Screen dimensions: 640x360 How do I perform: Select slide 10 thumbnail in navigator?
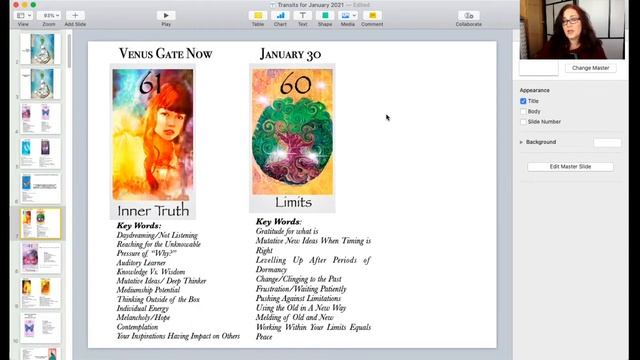tap(40, 328)
